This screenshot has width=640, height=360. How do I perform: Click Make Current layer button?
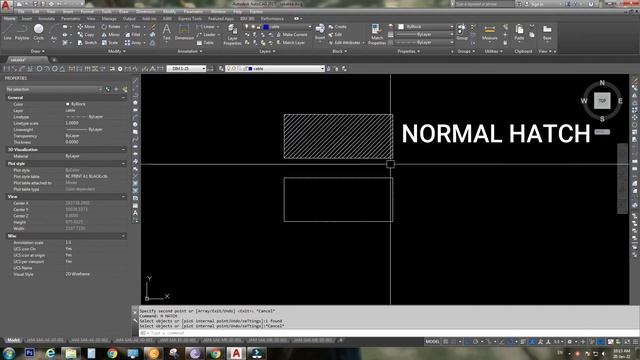pos(292,35)
